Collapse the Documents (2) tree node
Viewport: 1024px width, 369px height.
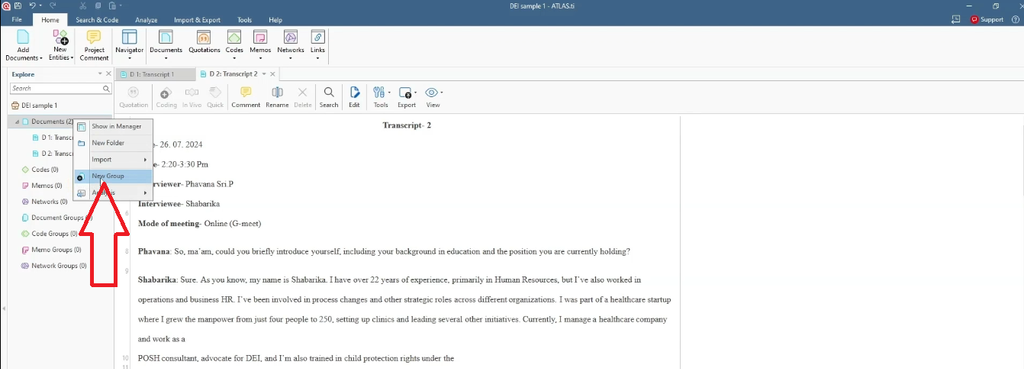[x=17, y=121]
